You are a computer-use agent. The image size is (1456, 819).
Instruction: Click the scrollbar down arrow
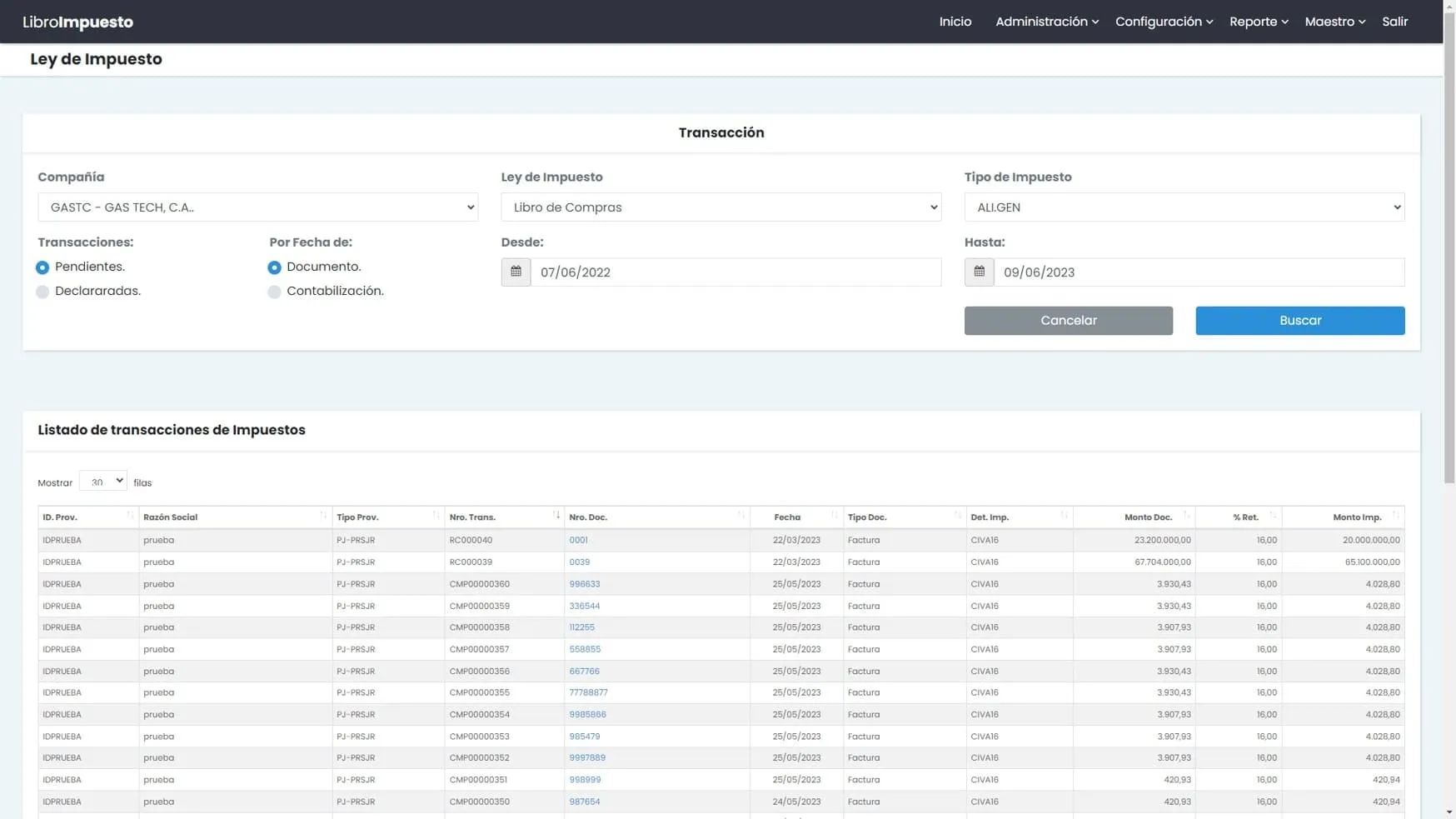point(1449,812)
